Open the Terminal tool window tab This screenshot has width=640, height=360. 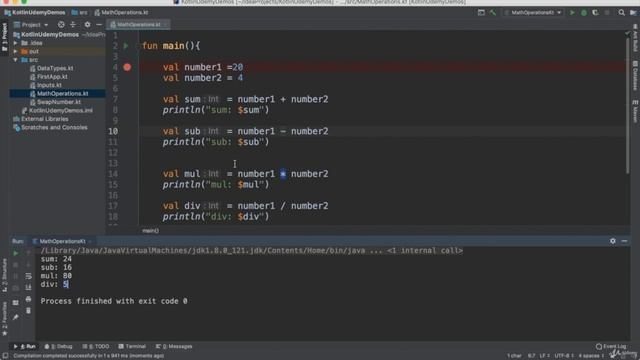coord(132,347)
